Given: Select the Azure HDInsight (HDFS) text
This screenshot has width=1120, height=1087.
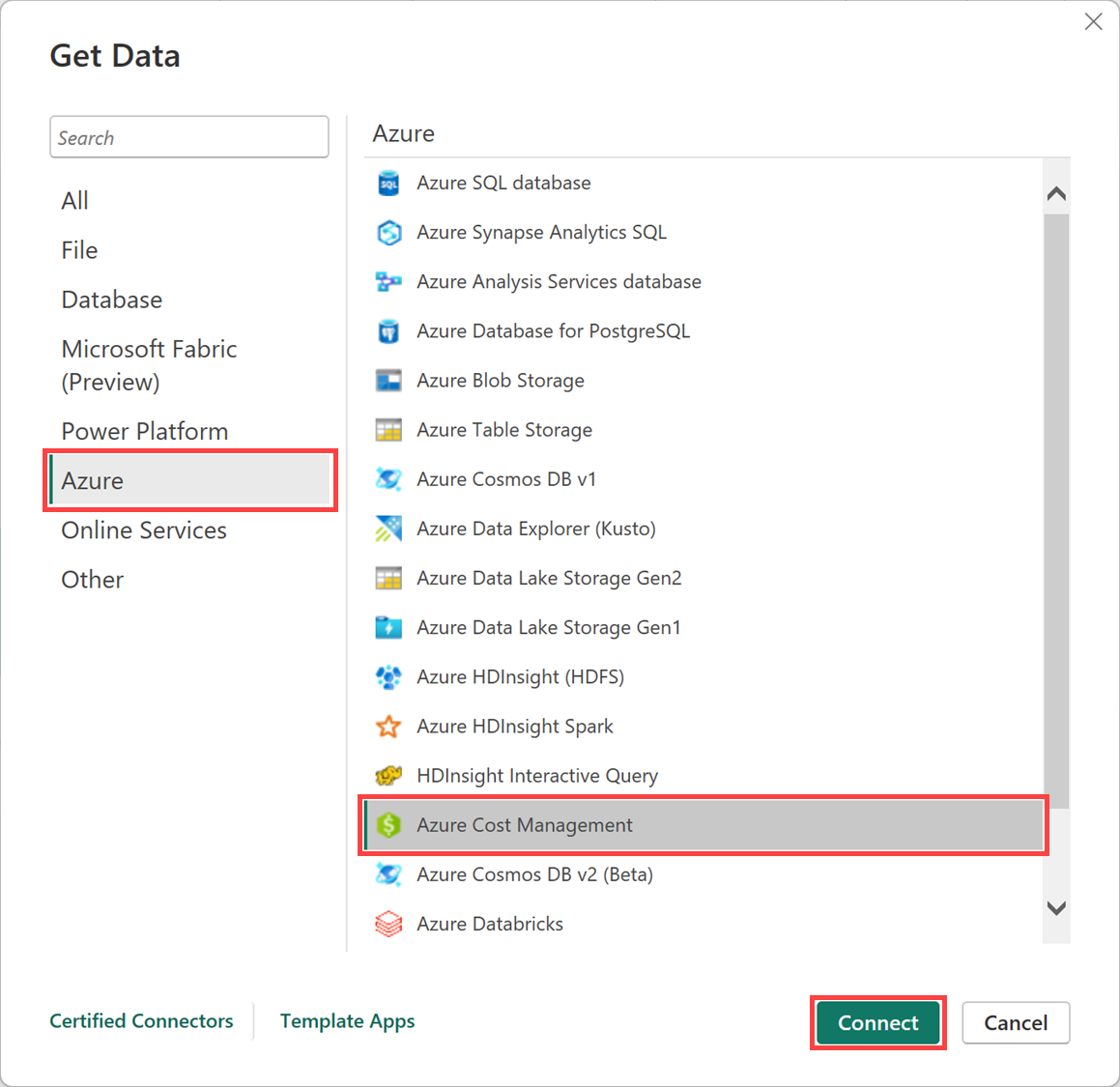Looking at the screenshot, I should (520, 677).
